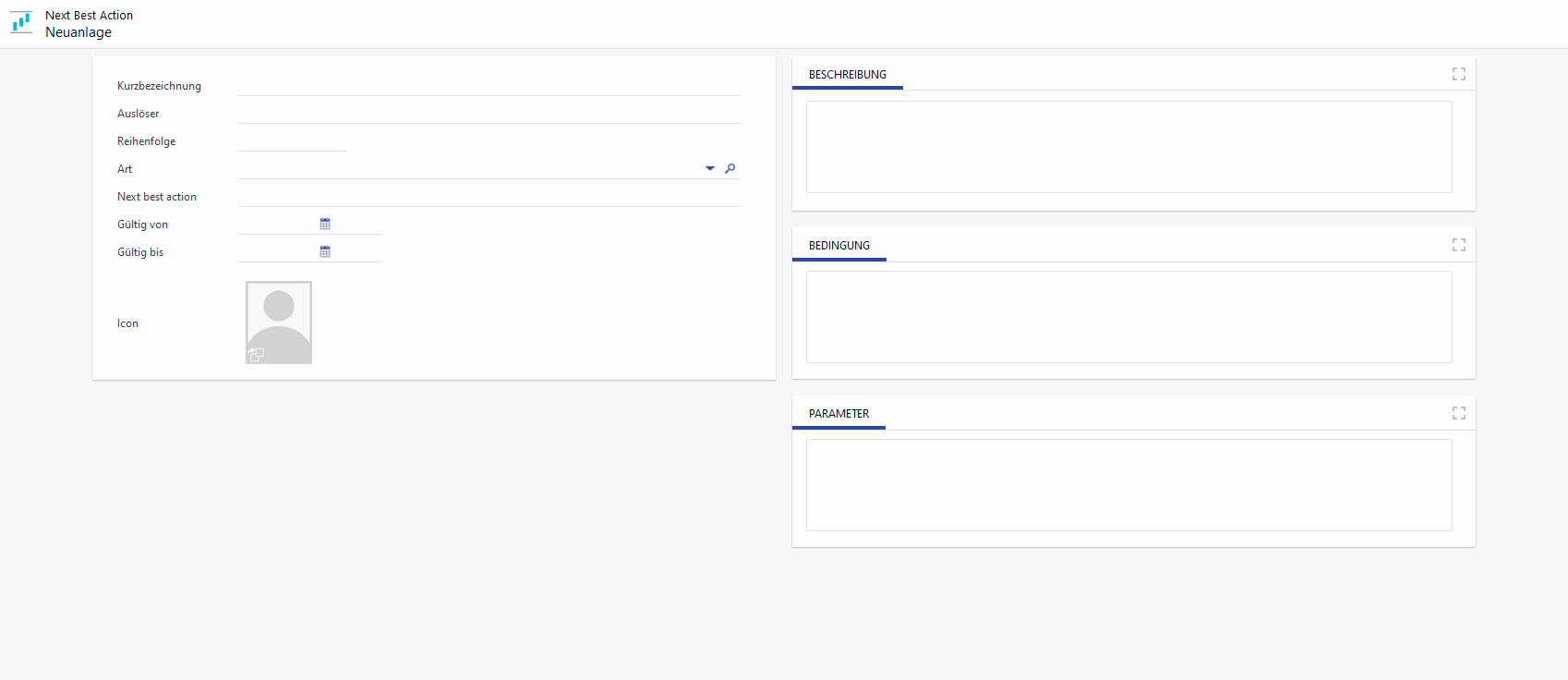Open calendar picker for Gültig bis

point(325,251)
